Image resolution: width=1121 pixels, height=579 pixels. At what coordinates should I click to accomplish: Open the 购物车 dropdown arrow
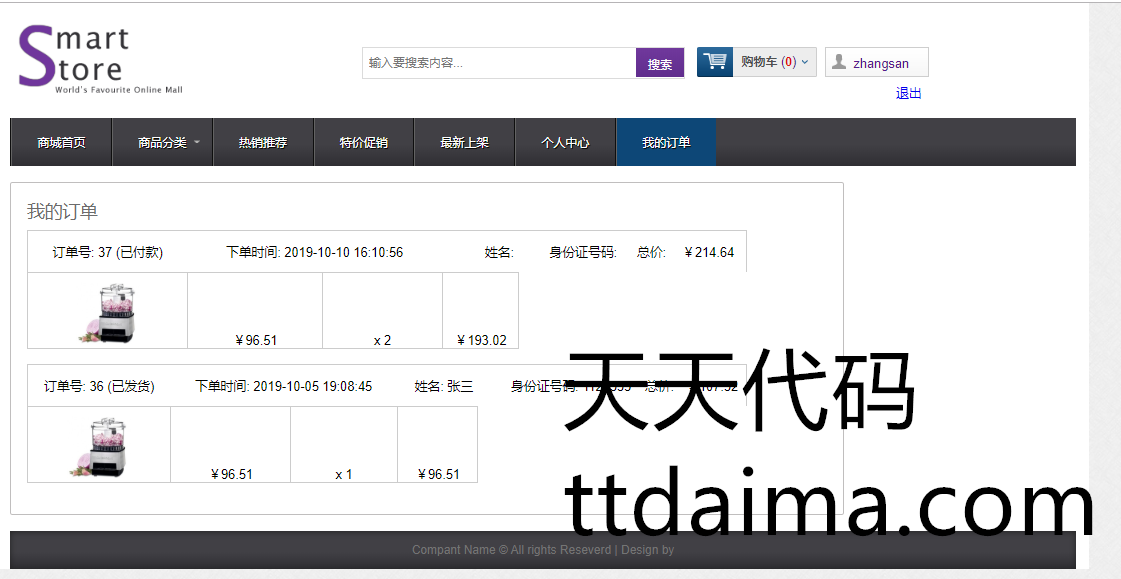pyautogui.click(x=805, y=62)
